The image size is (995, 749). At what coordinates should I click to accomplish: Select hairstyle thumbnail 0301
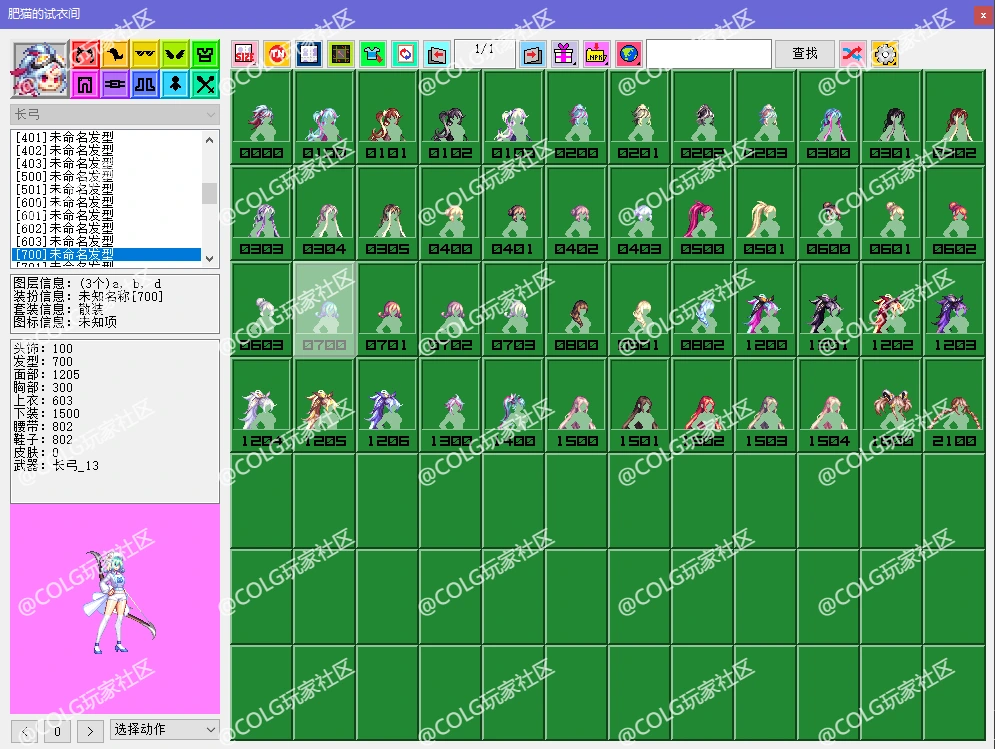[892, 117]
